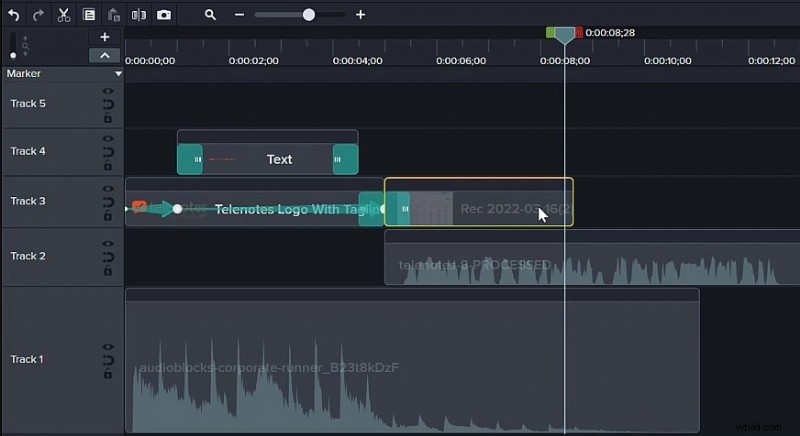Lock Track 2 with padlock icon
800x436 pixels.
(108, 271)
